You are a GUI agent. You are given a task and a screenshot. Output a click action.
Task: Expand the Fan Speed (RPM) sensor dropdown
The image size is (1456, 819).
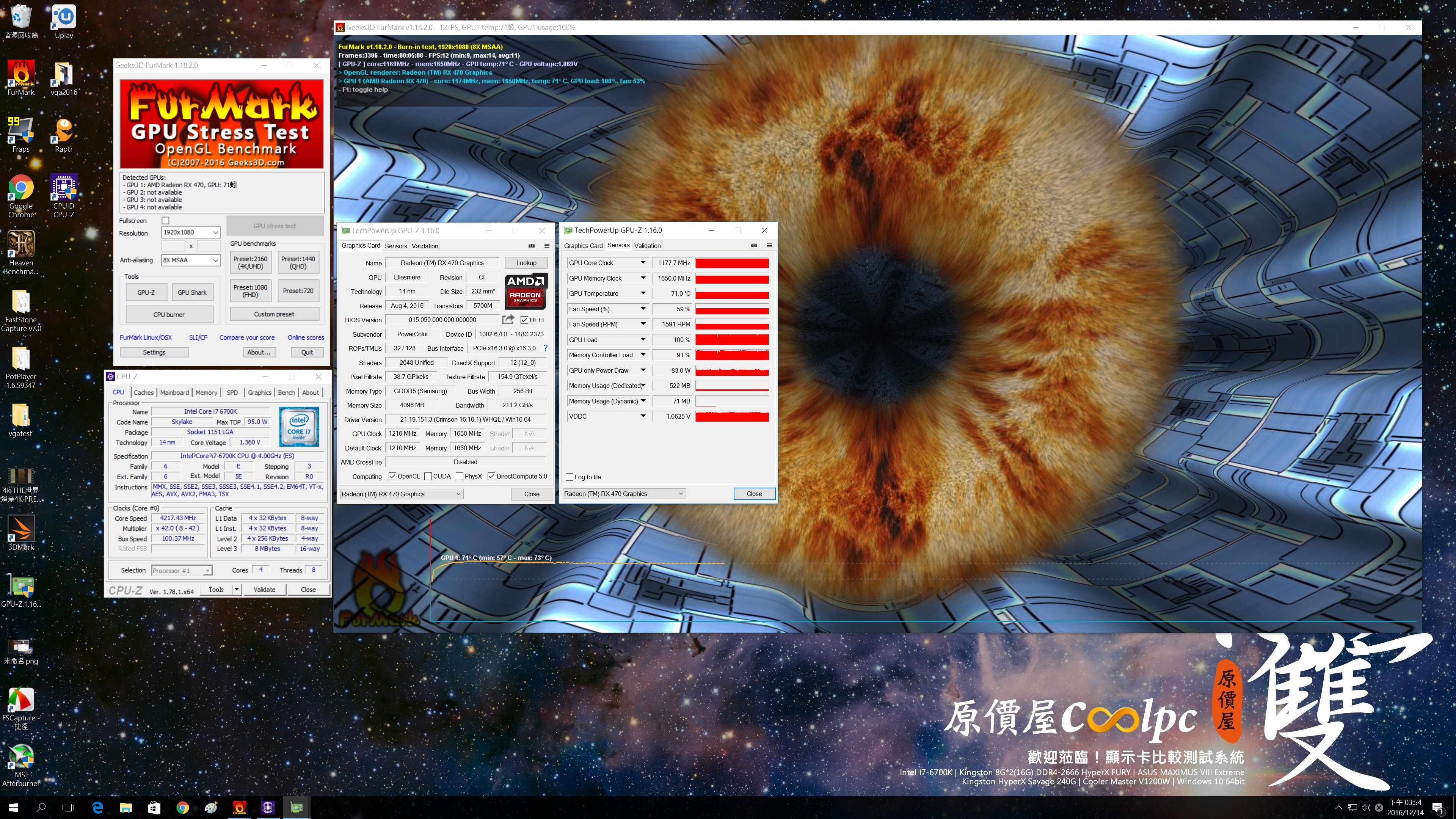pos(643,325)
